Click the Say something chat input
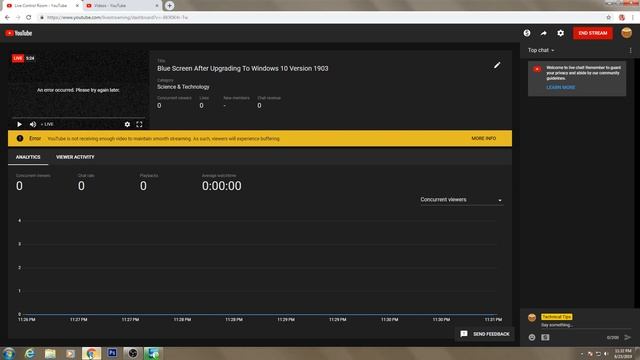Viewport: 640px width, 360px height. click(586, 325)
